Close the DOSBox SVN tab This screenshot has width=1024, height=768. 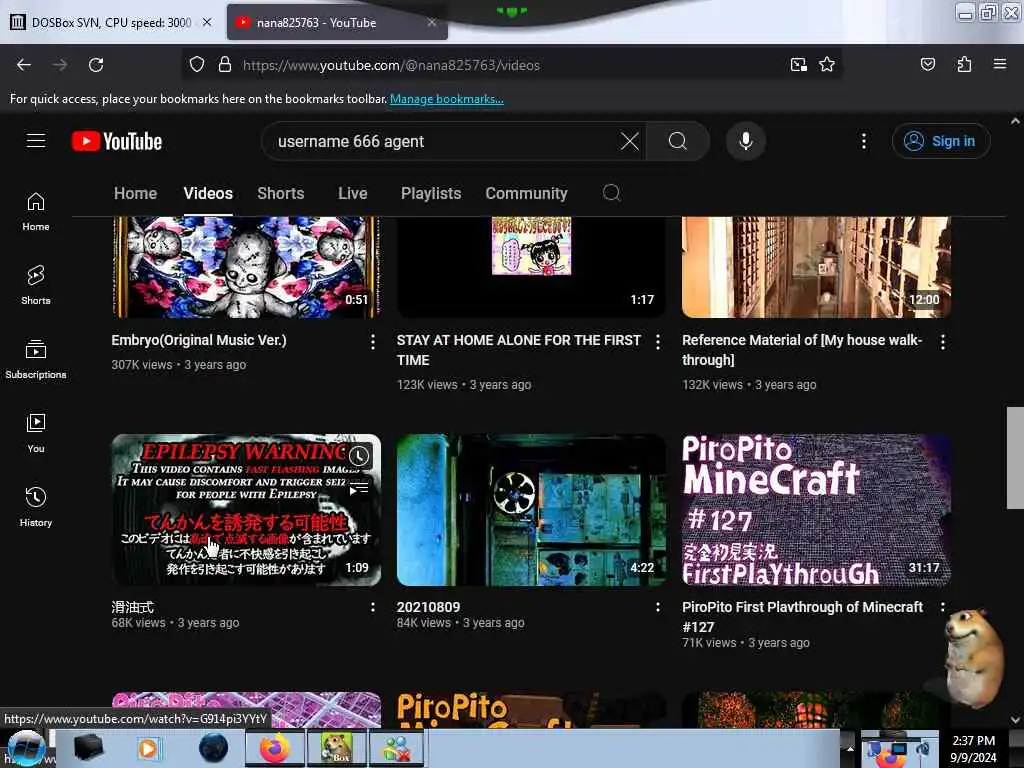(207, 22)
